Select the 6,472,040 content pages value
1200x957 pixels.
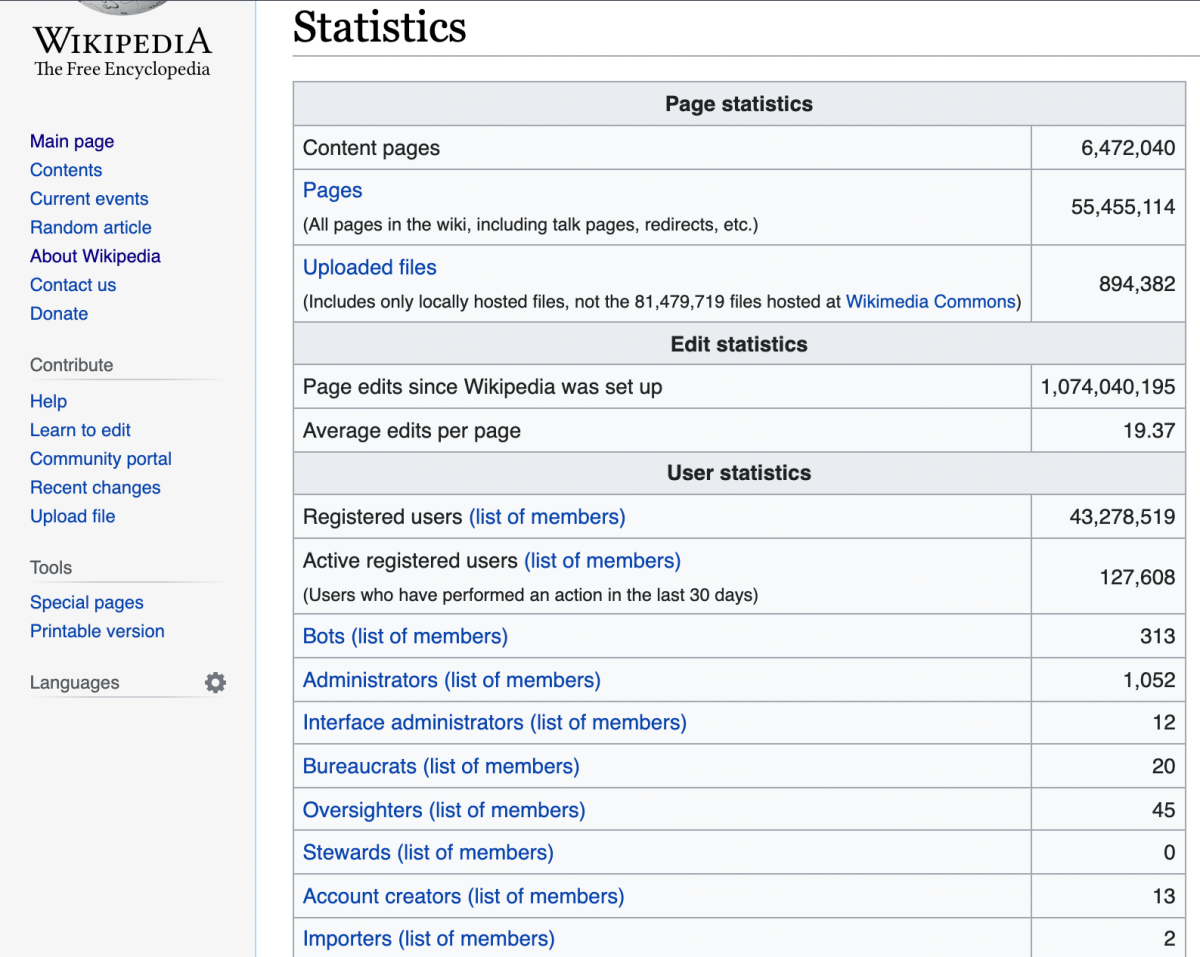(1128, 148)
